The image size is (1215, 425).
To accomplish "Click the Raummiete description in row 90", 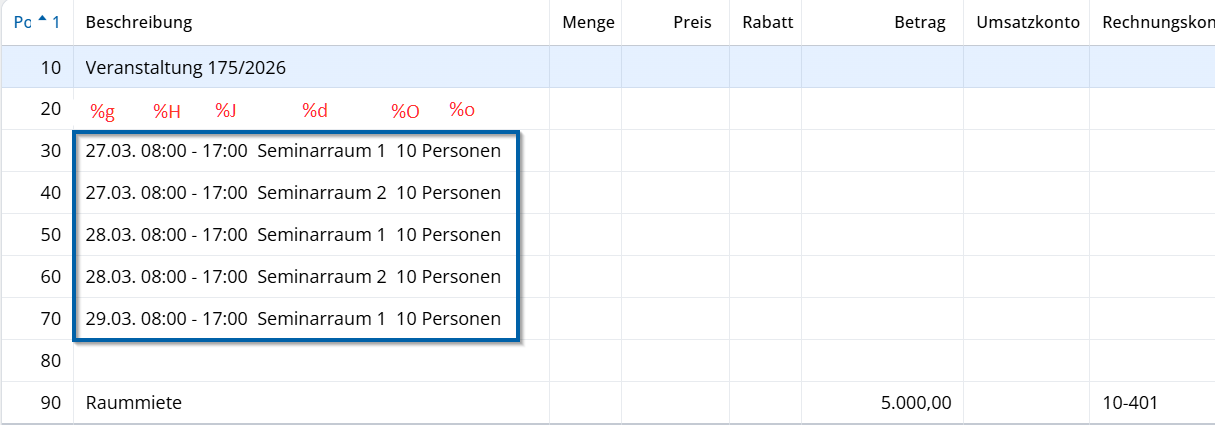I will click(x=133, y=403).
